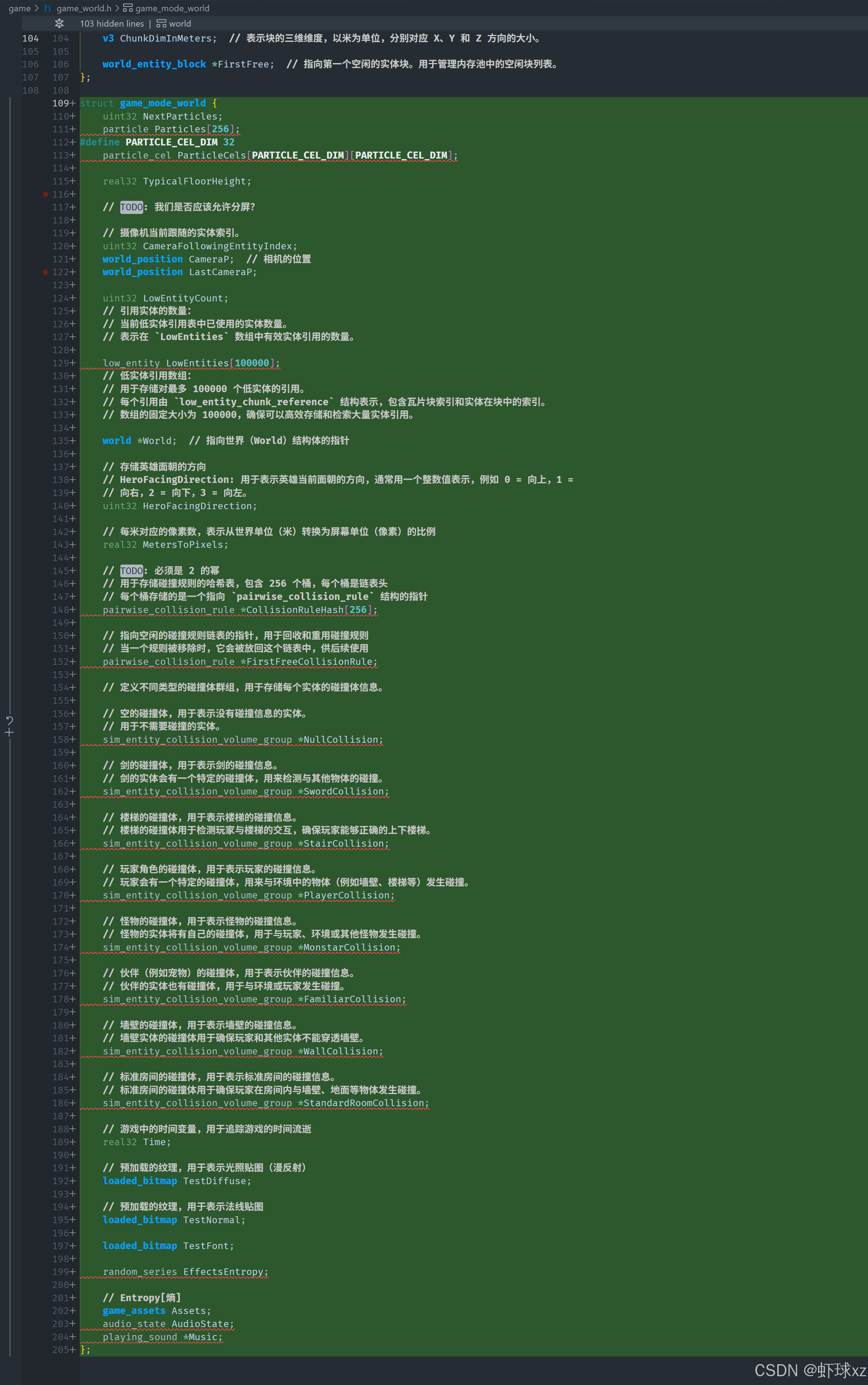Expand the 103 hidden lines
Screen dimensions: 868x1385
tap(112, 24)
